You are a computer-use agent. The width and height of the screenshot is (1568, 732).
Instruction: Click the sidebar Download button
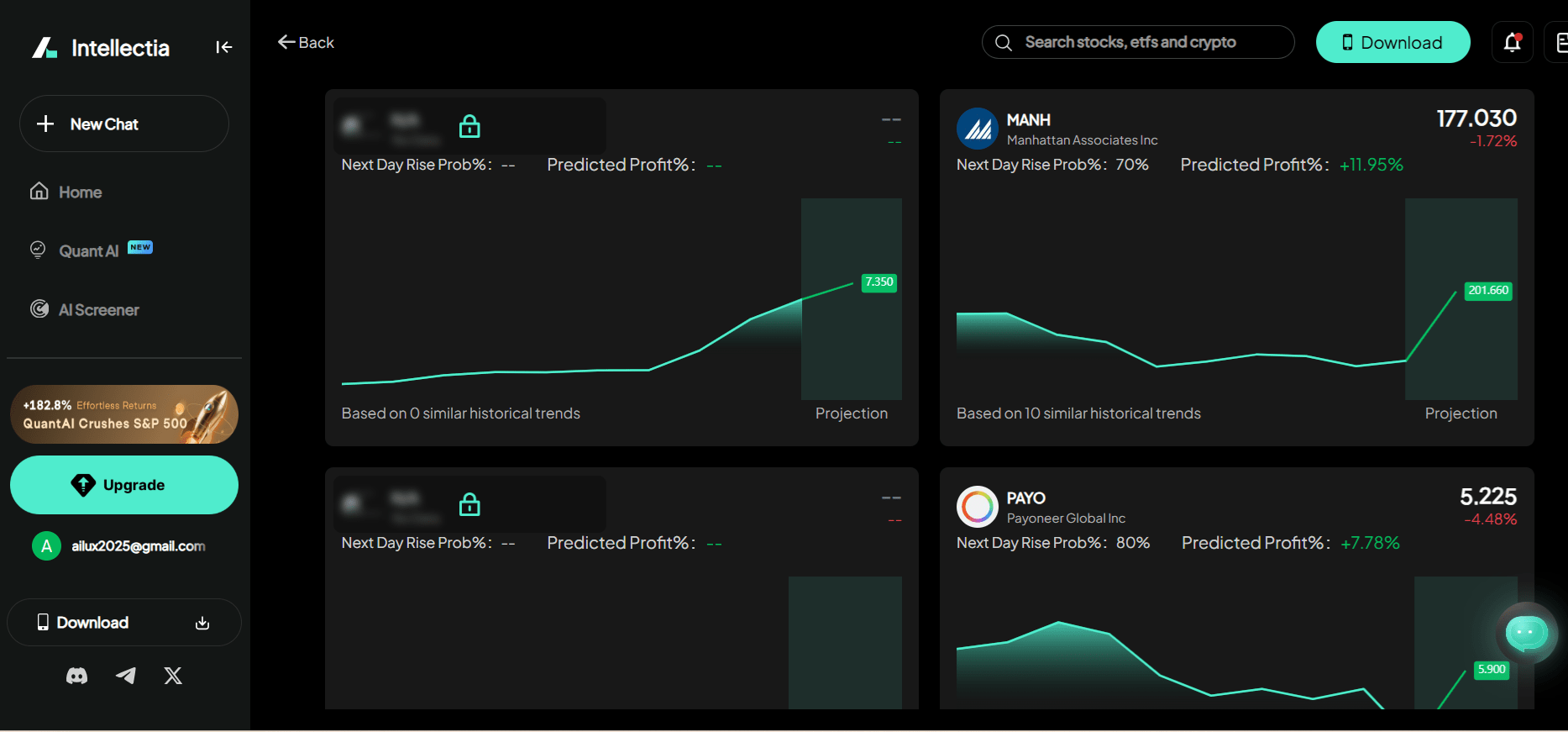124,623
